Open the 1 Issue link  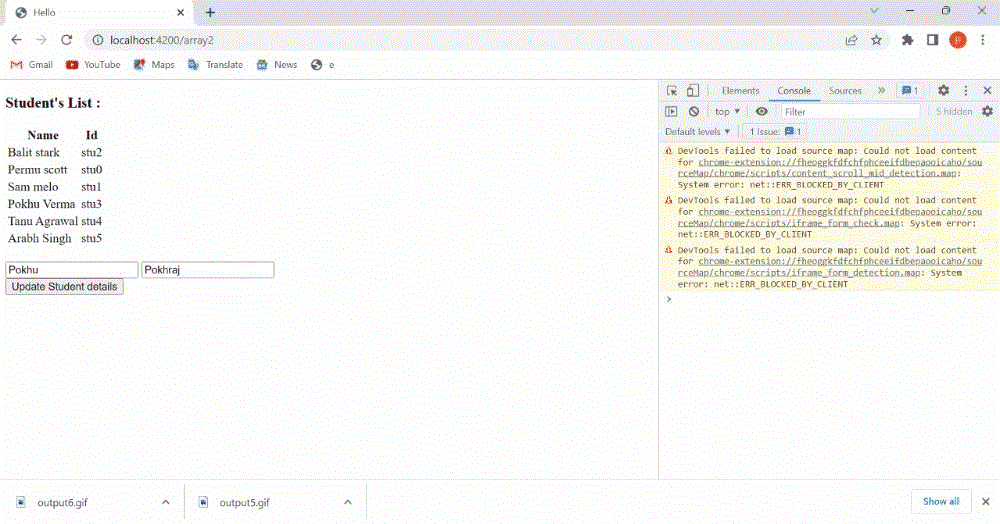pos(775,132)
